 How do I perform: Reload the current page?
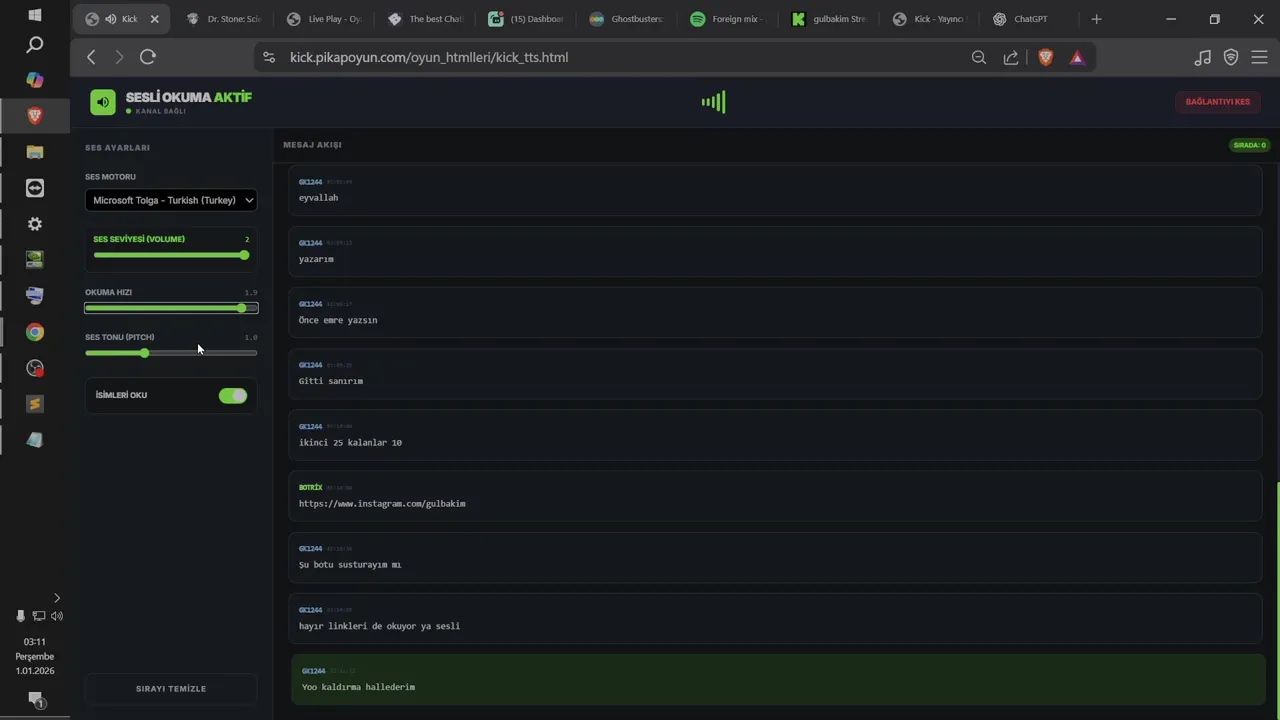(148, 57)
